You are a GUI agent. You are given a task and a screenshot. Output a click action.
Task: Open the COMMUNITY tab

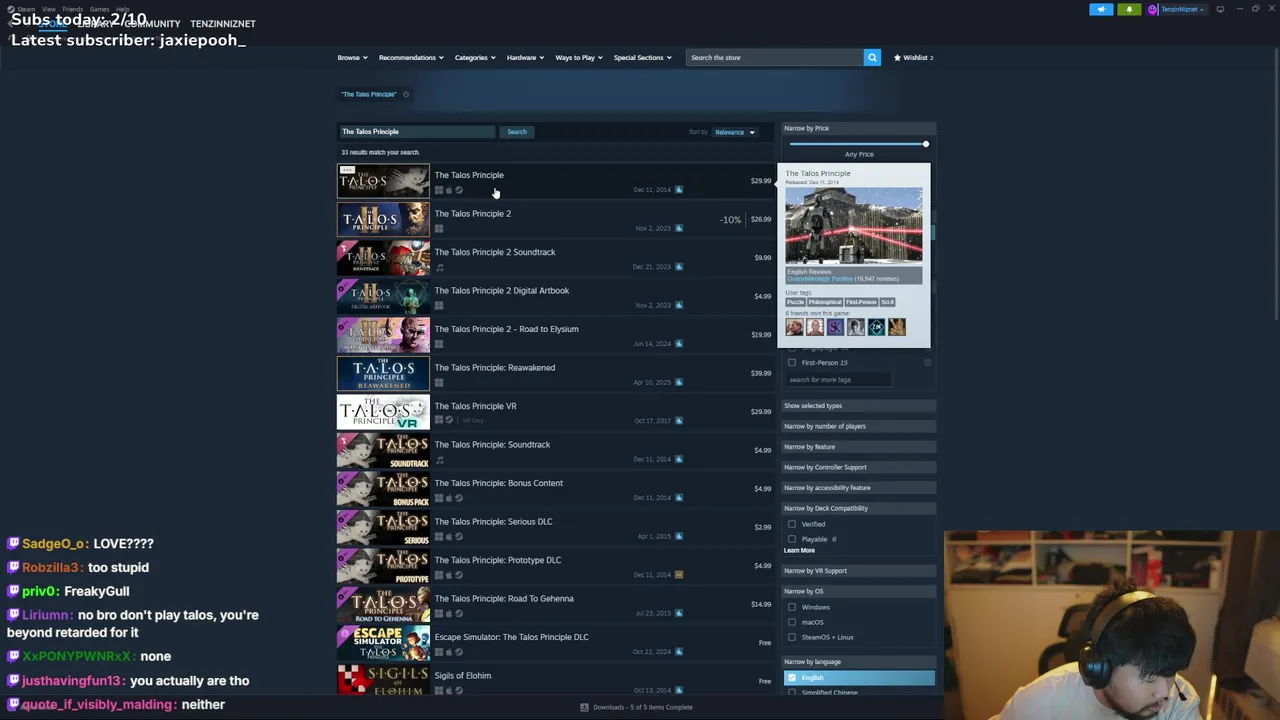coord(152,23)
